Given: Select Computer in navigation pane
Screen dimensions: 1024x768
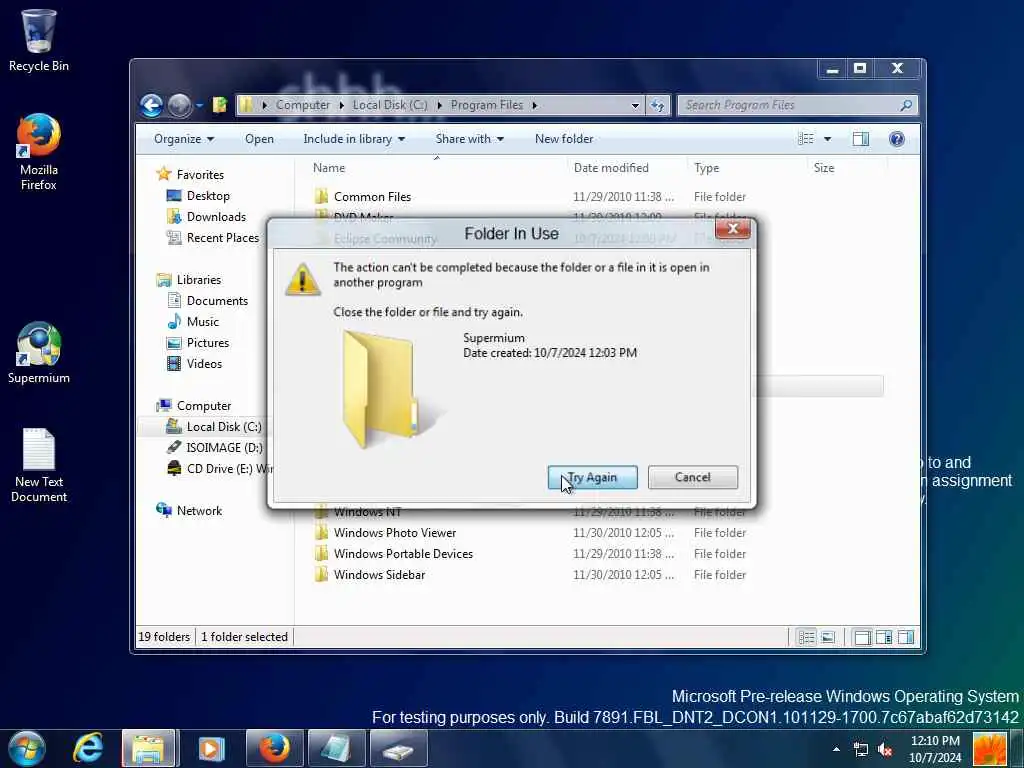Looking at the screenshot, I should click(194, 406).
